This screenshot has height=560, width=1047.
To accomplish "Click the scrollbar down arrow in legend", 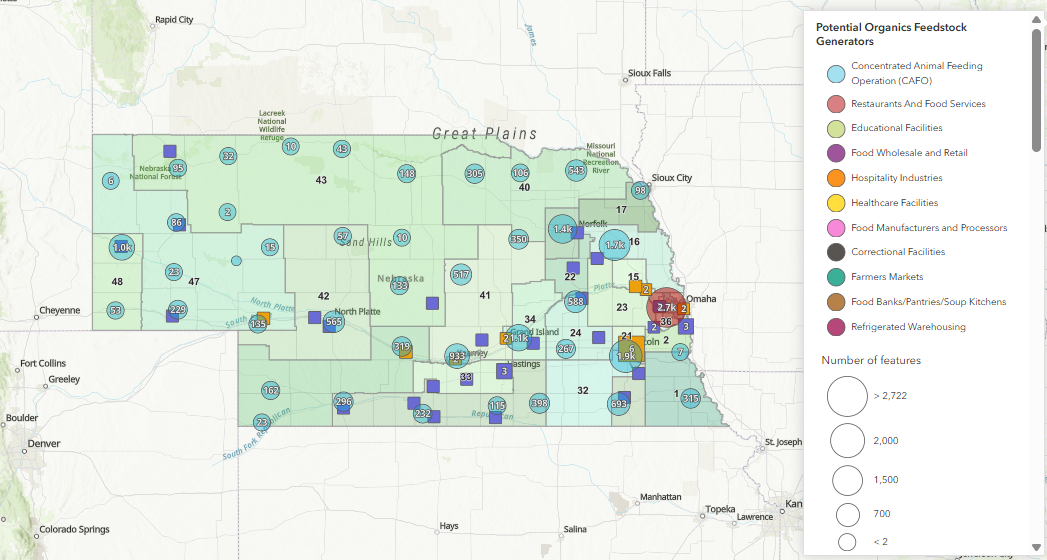I will [x=1036, y=548].
